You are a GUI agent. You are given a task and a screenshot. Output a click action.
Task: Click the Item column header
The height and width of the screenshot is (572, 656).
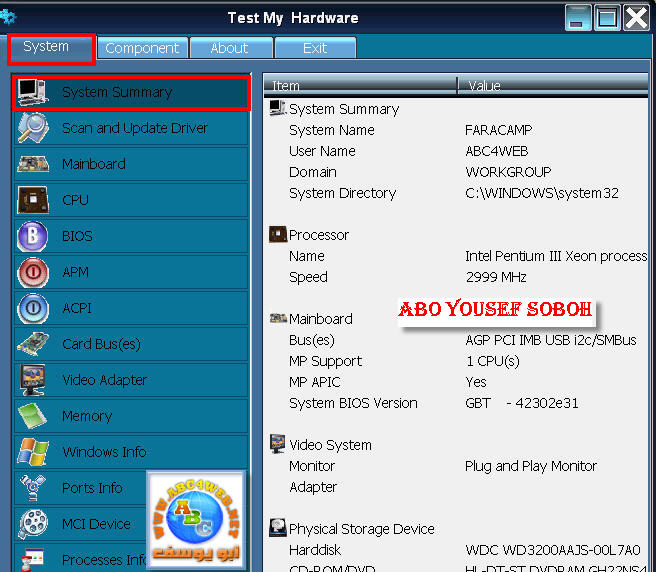360,85
